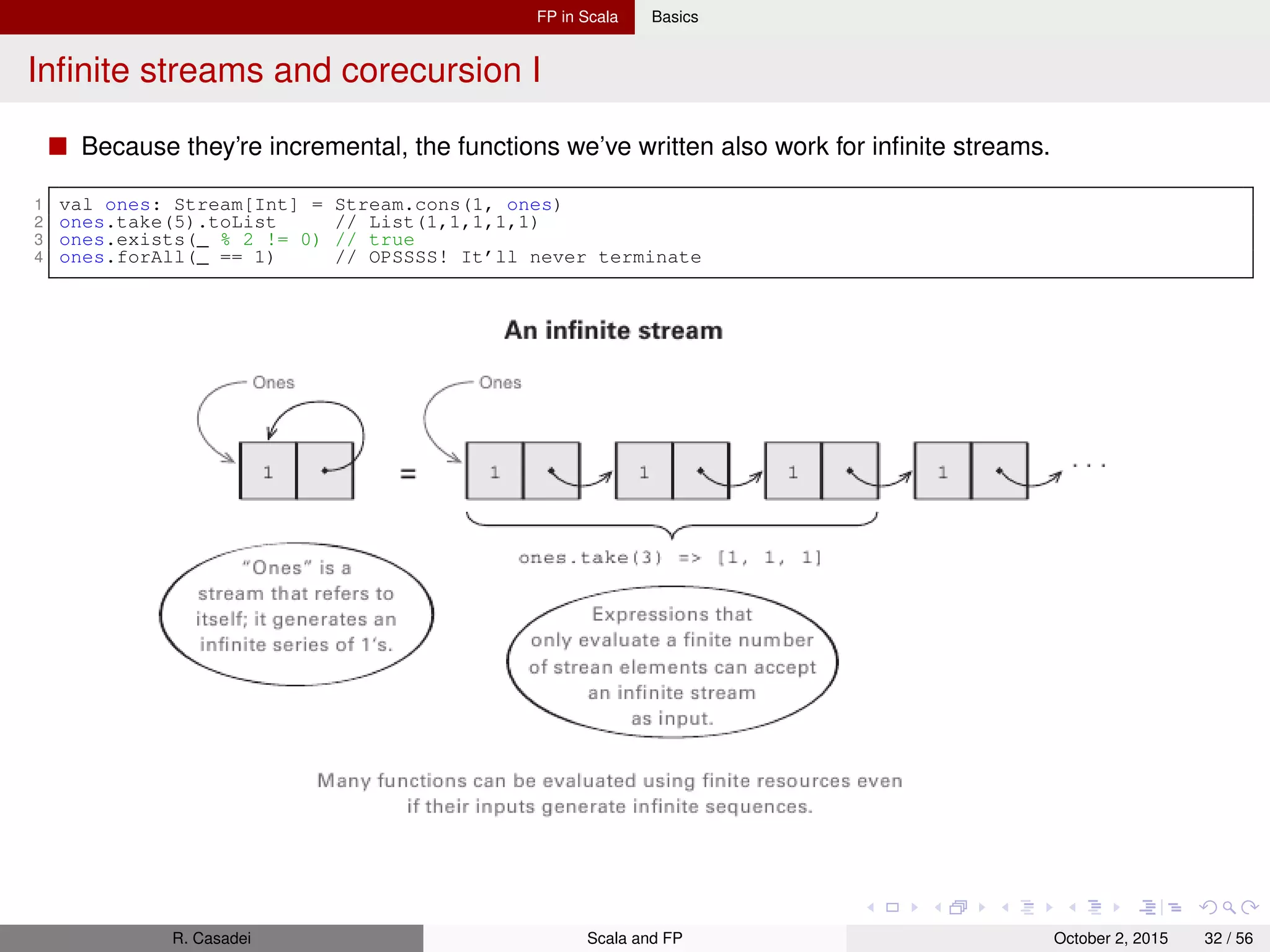Click the equals sign in the diagram
Viewport: 1270px width, 952px height.
pyautogui.click(x=407, y=474)
